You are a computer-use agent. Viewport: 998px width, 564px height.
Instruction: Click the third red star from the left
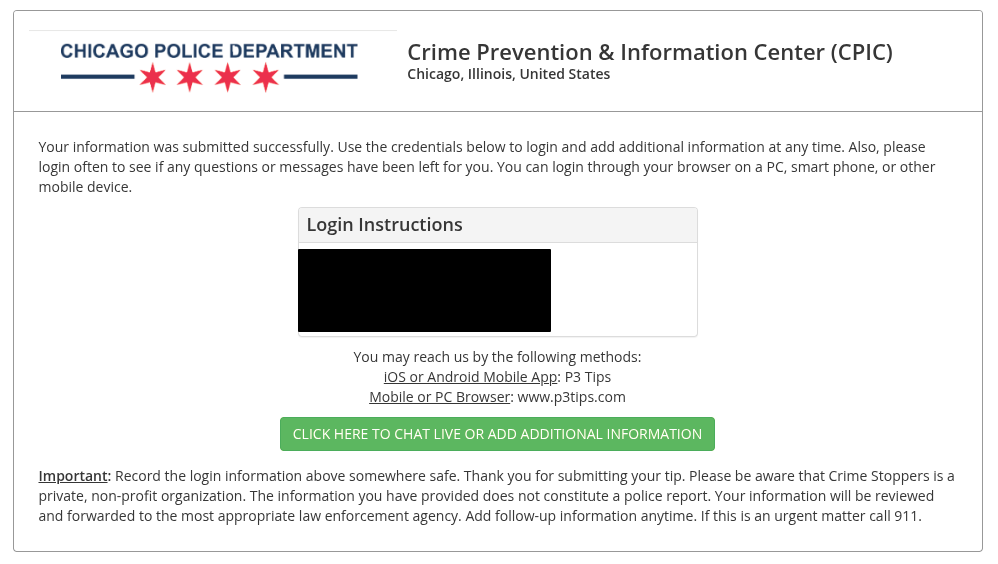[x=228, y=77]
